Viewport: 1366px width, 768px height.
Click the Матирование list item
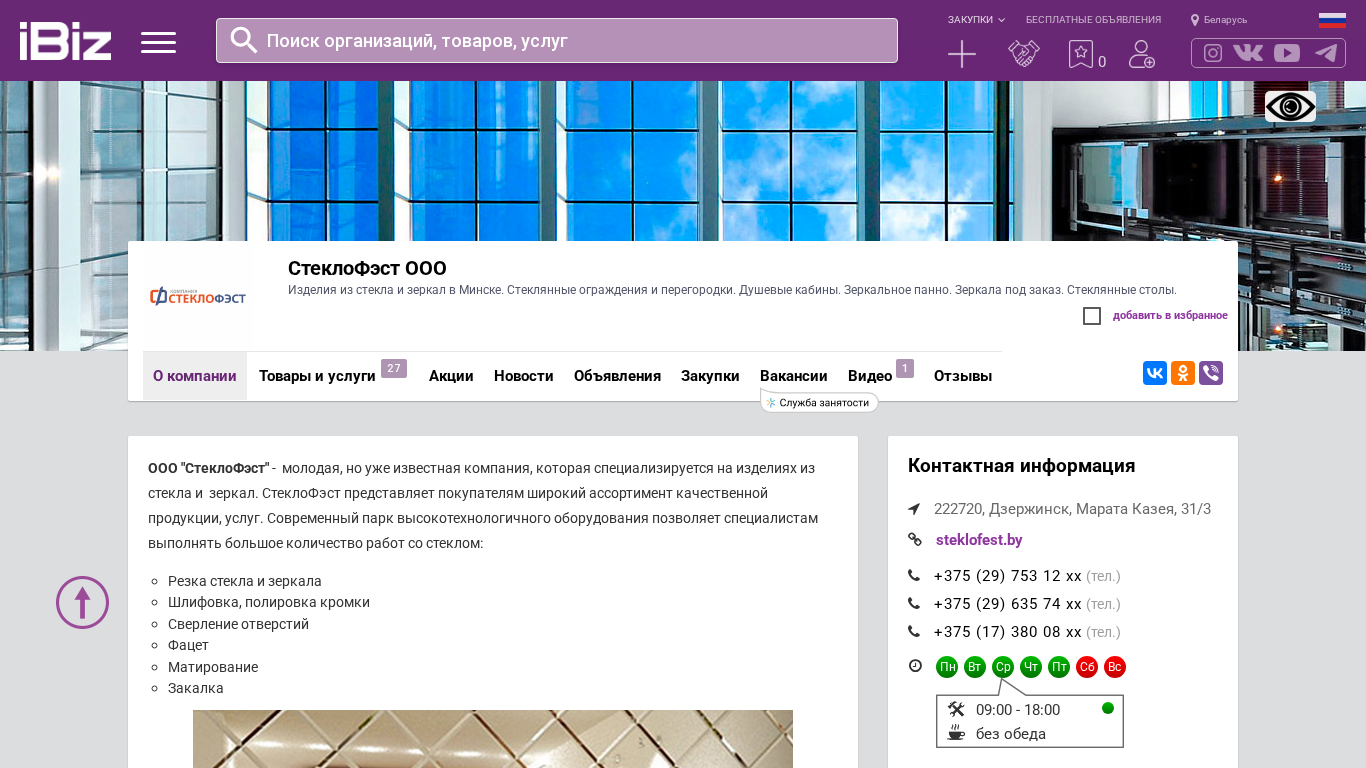coord(213,667)
